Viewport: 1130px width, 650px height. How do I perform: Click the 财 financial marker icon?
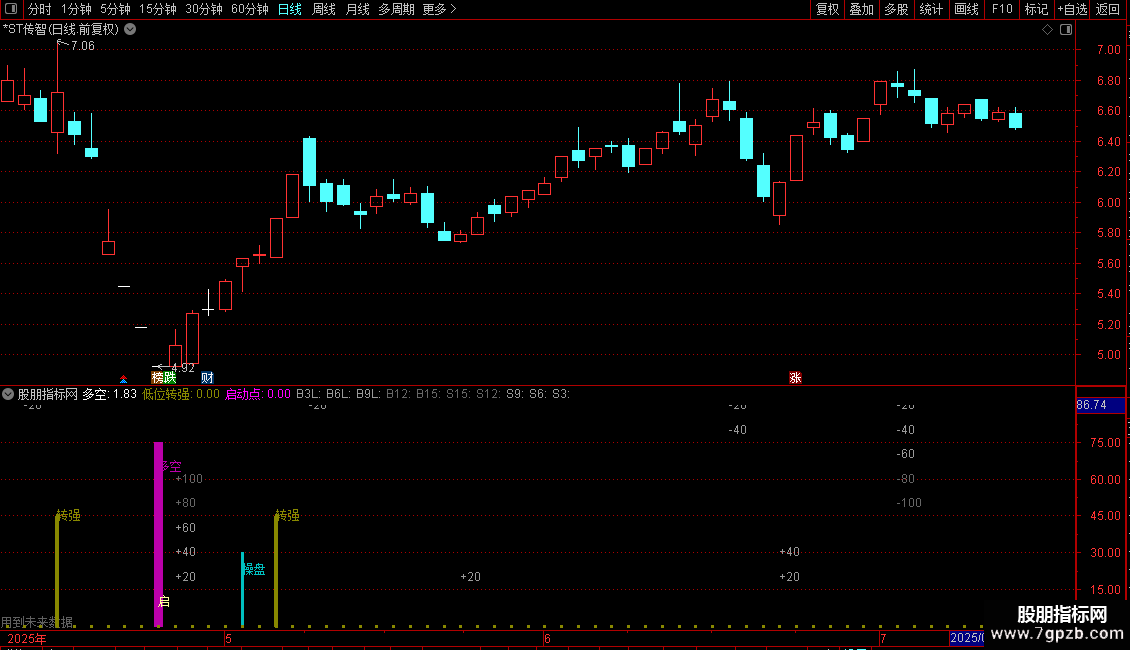click(208, 378)
